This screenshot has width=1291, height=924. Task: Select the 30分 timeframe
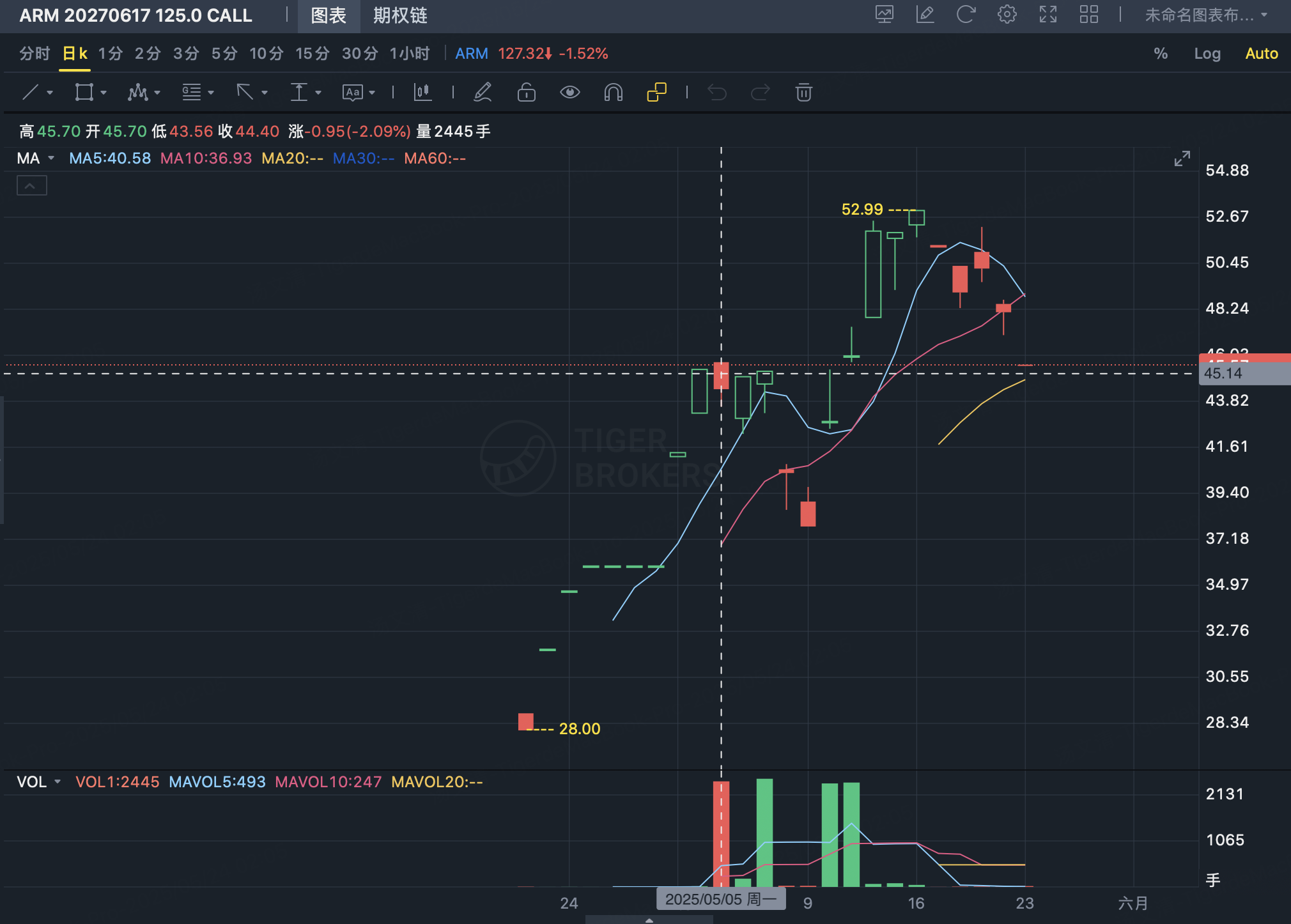[359, 54]
